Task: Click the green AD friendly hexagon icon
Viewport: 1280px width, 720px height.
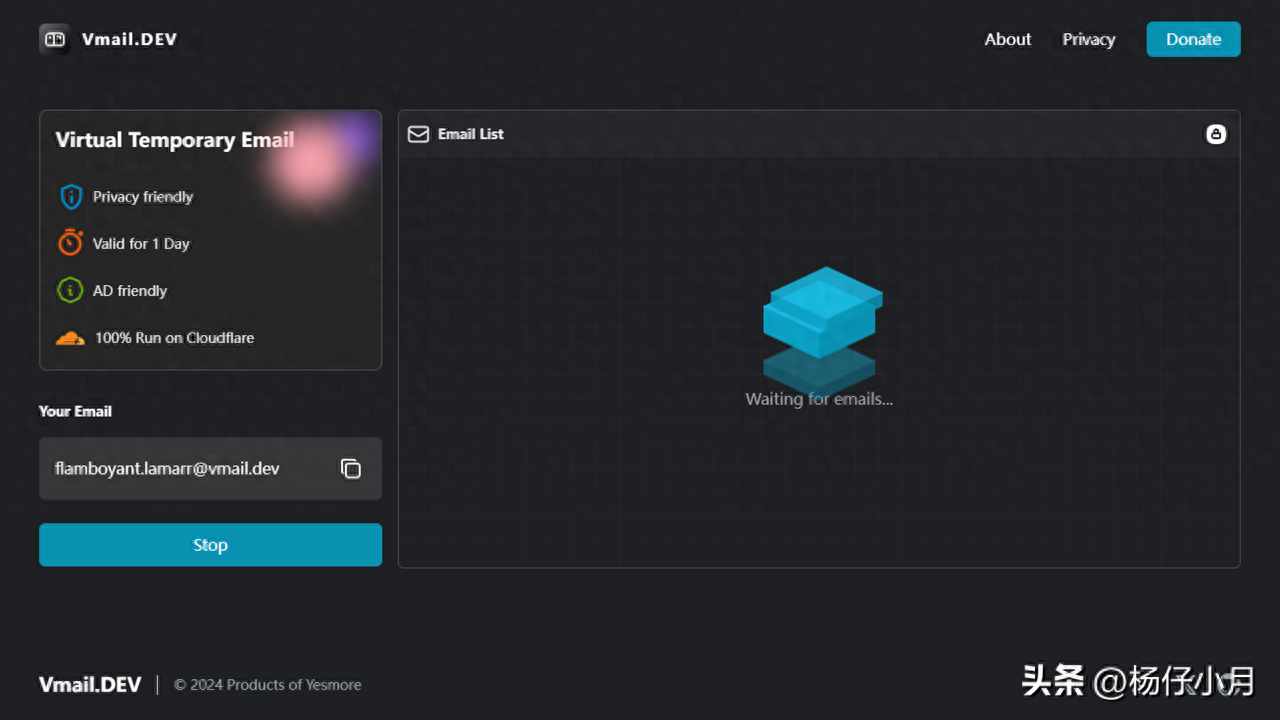Action: pyautogui.click(x=70, y=291)
